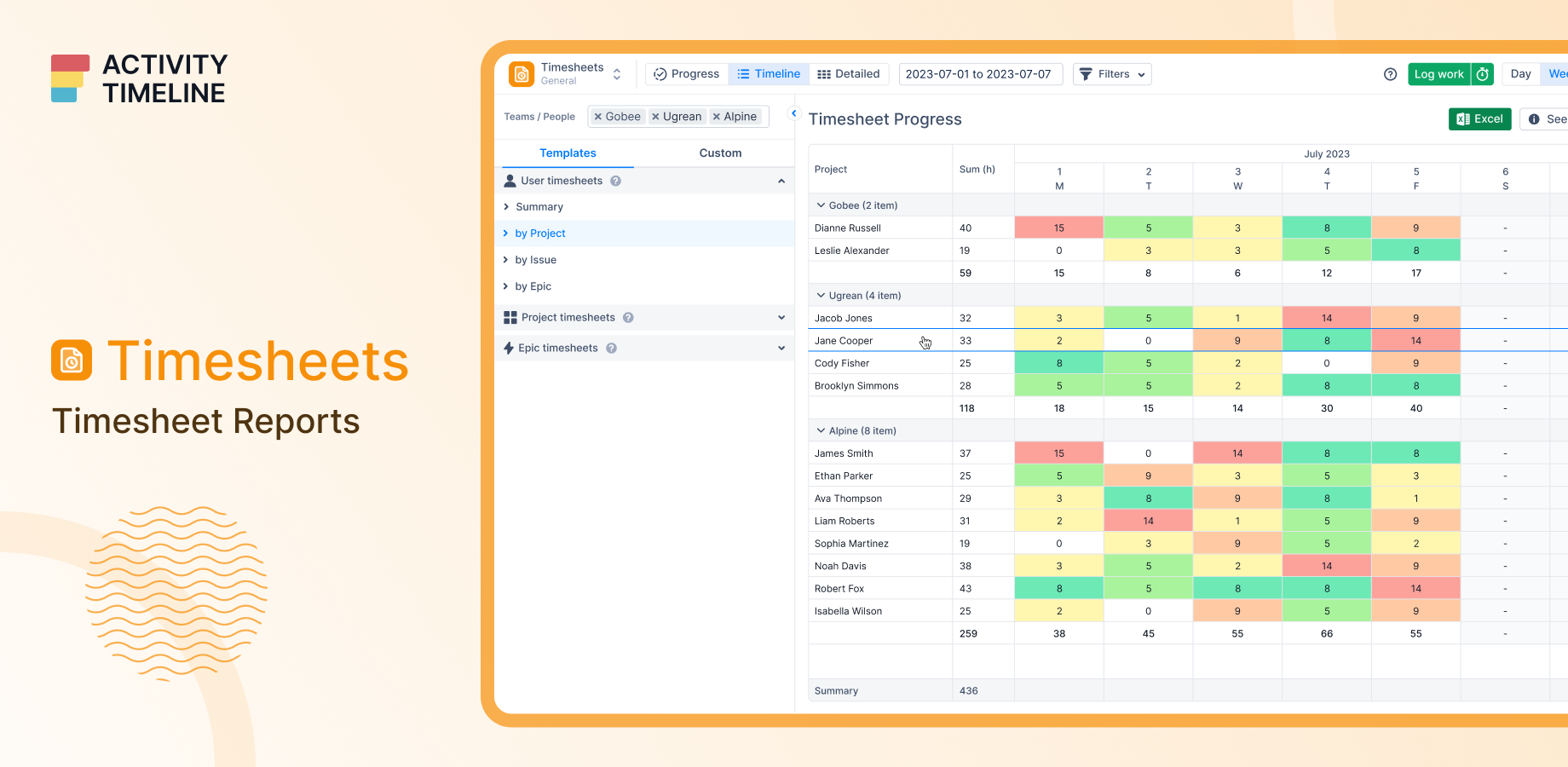Remove the Gobee team tag
The image size is (1568, 767).
click(598, 117)
